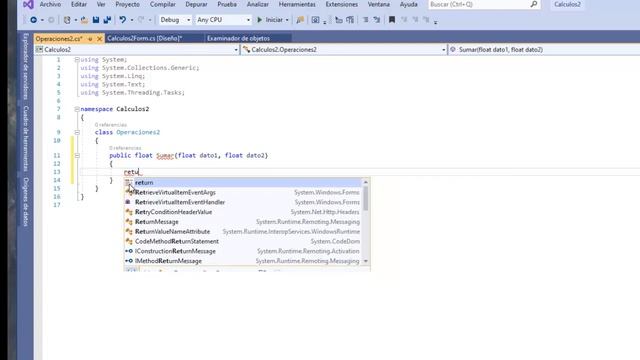Open the Any CPU platform dropdown
The width and height of the screenshot is (640, 360).
tap(223, 20)
